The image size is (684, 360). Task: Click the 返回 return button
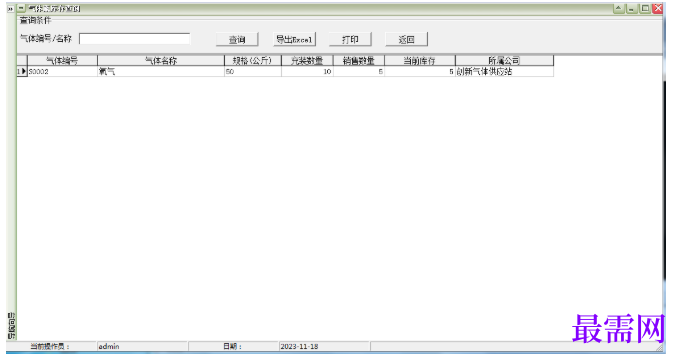click(x=406, y=39)
